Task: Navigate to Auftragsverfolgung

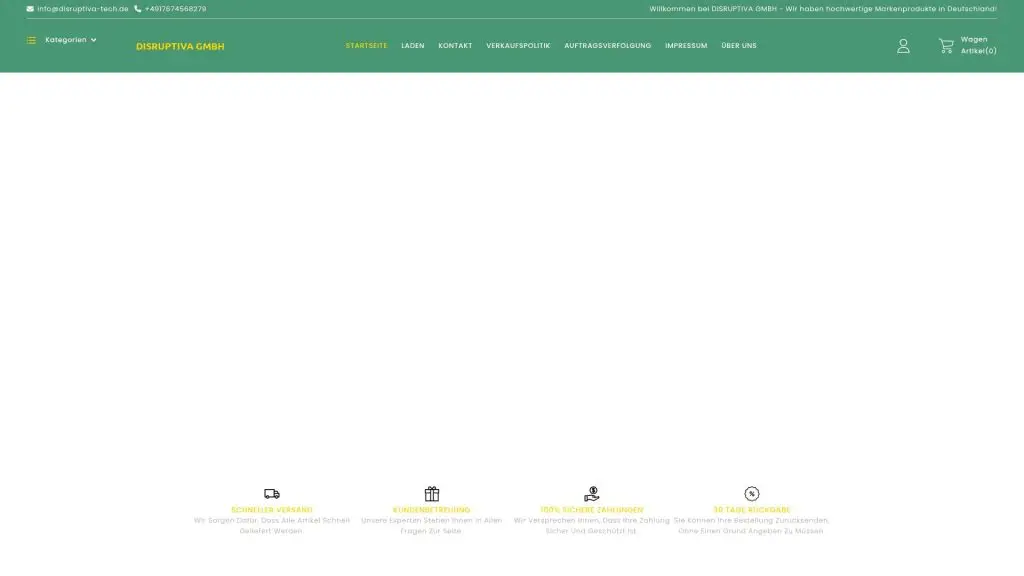Action: (x=607, y=46)
